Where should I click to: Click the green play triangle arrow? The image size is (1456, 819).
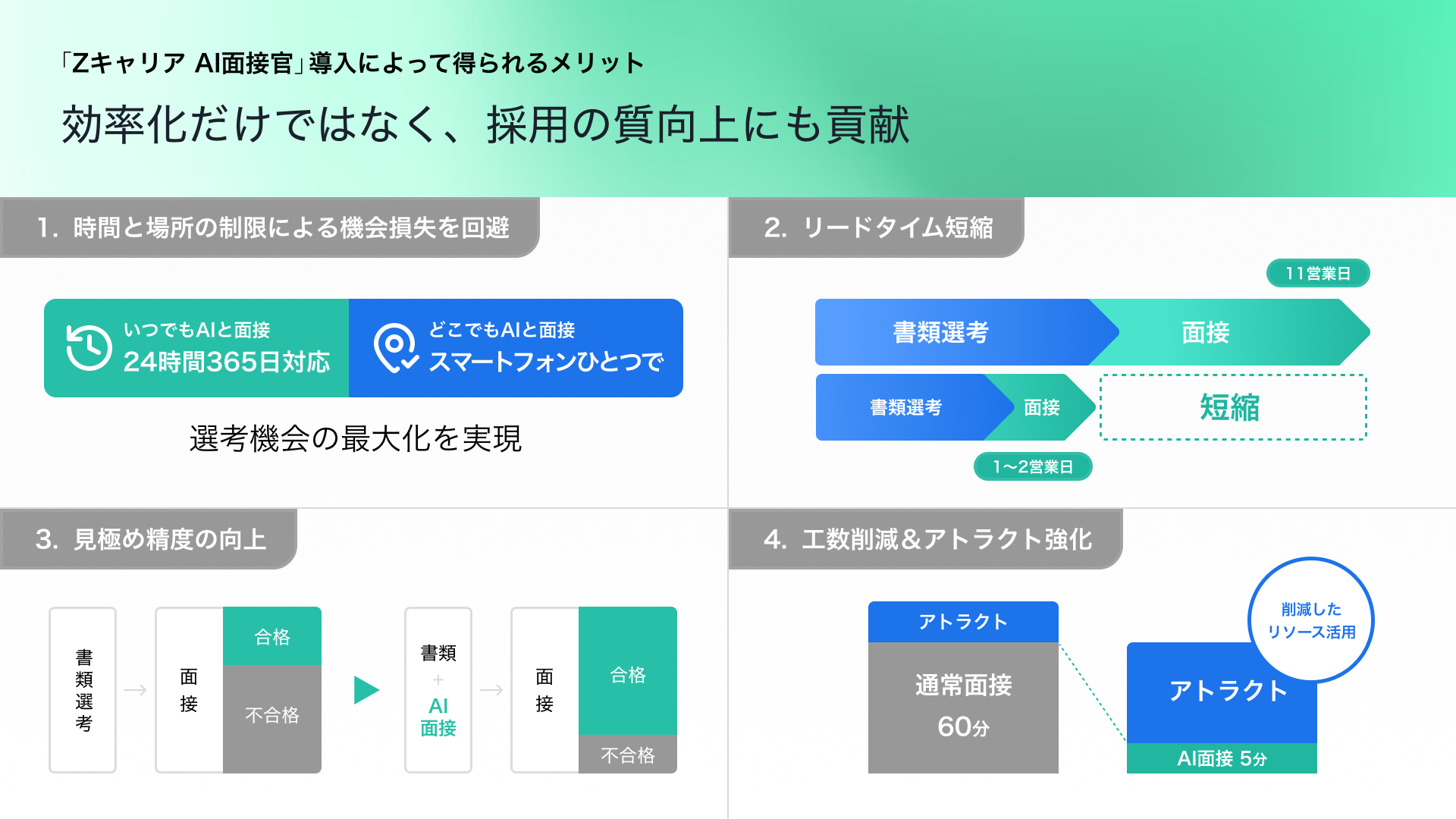point(366,690)
